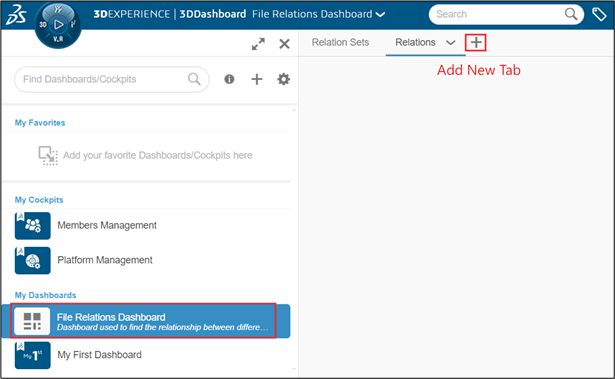Click the information icon
Screen dimensions: 615x379
click(229, 79)
